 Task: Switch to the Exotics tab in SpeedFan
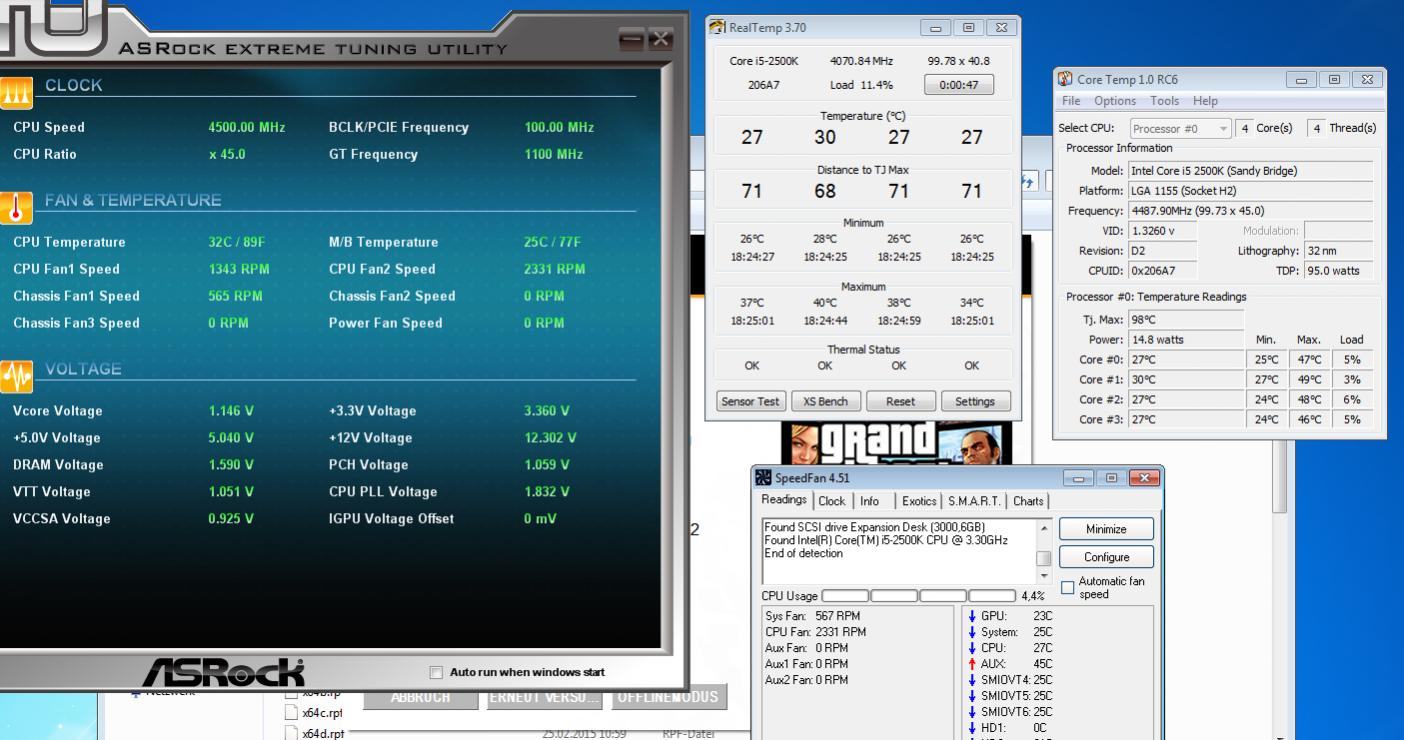click(919, 501)
